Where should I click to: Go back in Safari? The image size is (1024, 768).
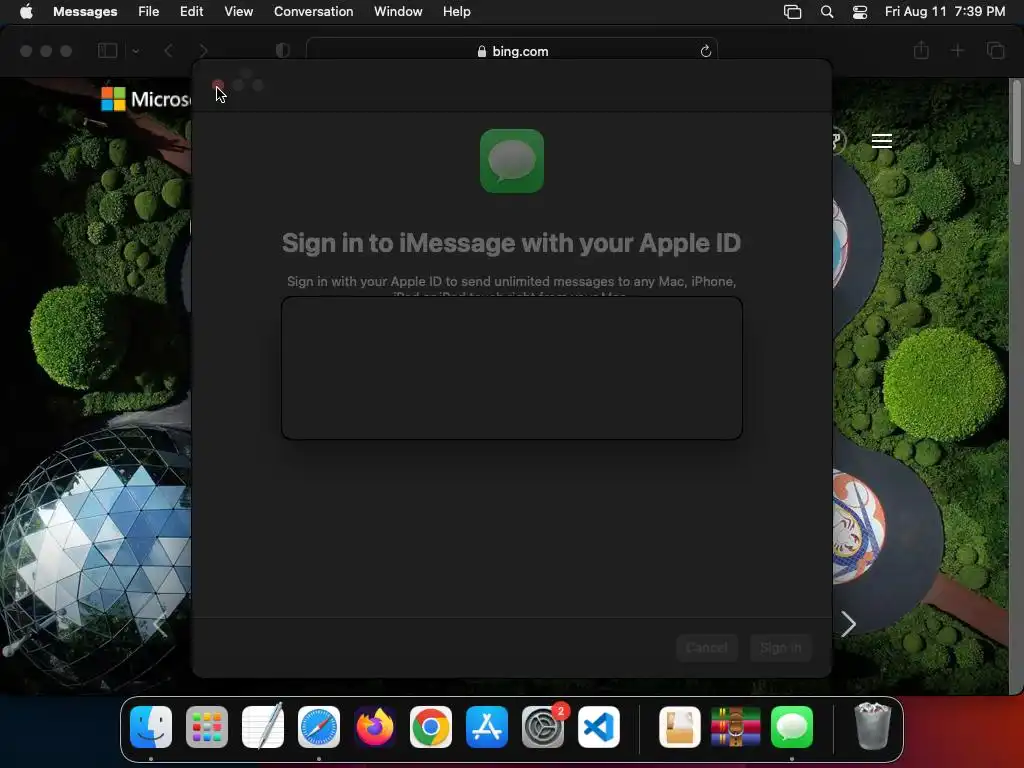point(168,51)
